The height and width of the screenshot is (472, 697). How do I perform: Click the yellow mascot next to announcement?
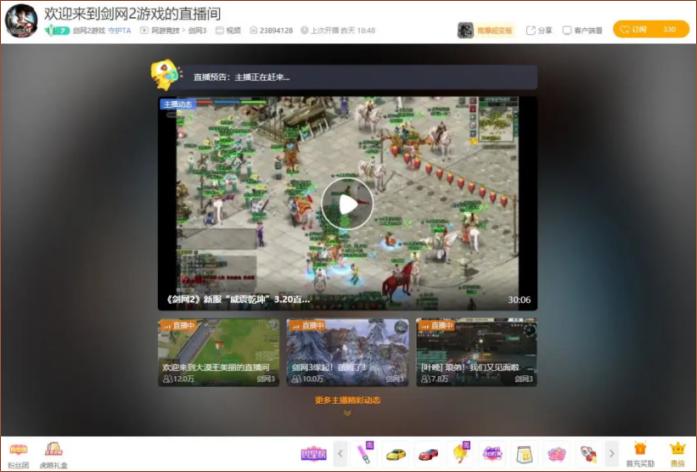pos(165,74)
